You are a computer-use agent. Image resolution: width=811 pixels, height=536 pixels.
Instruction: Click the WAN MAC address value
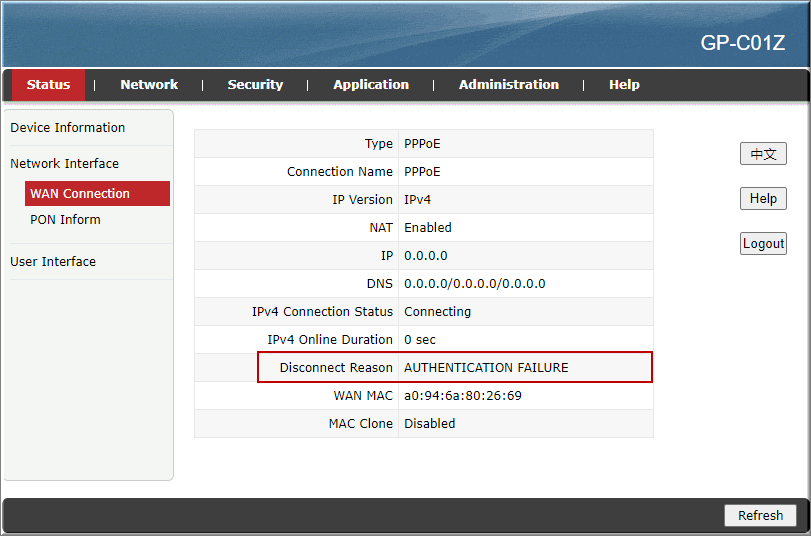462,396
